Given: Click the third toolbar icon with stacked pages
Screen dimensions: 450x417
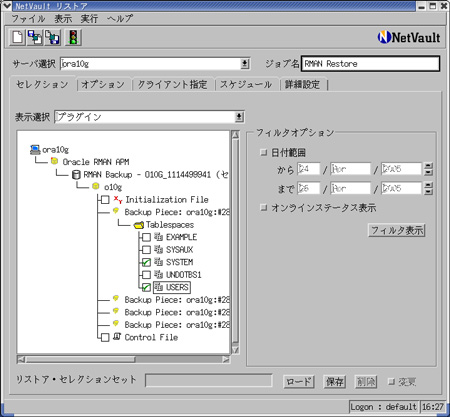Looking at the screenshot, I should (53, 37).
